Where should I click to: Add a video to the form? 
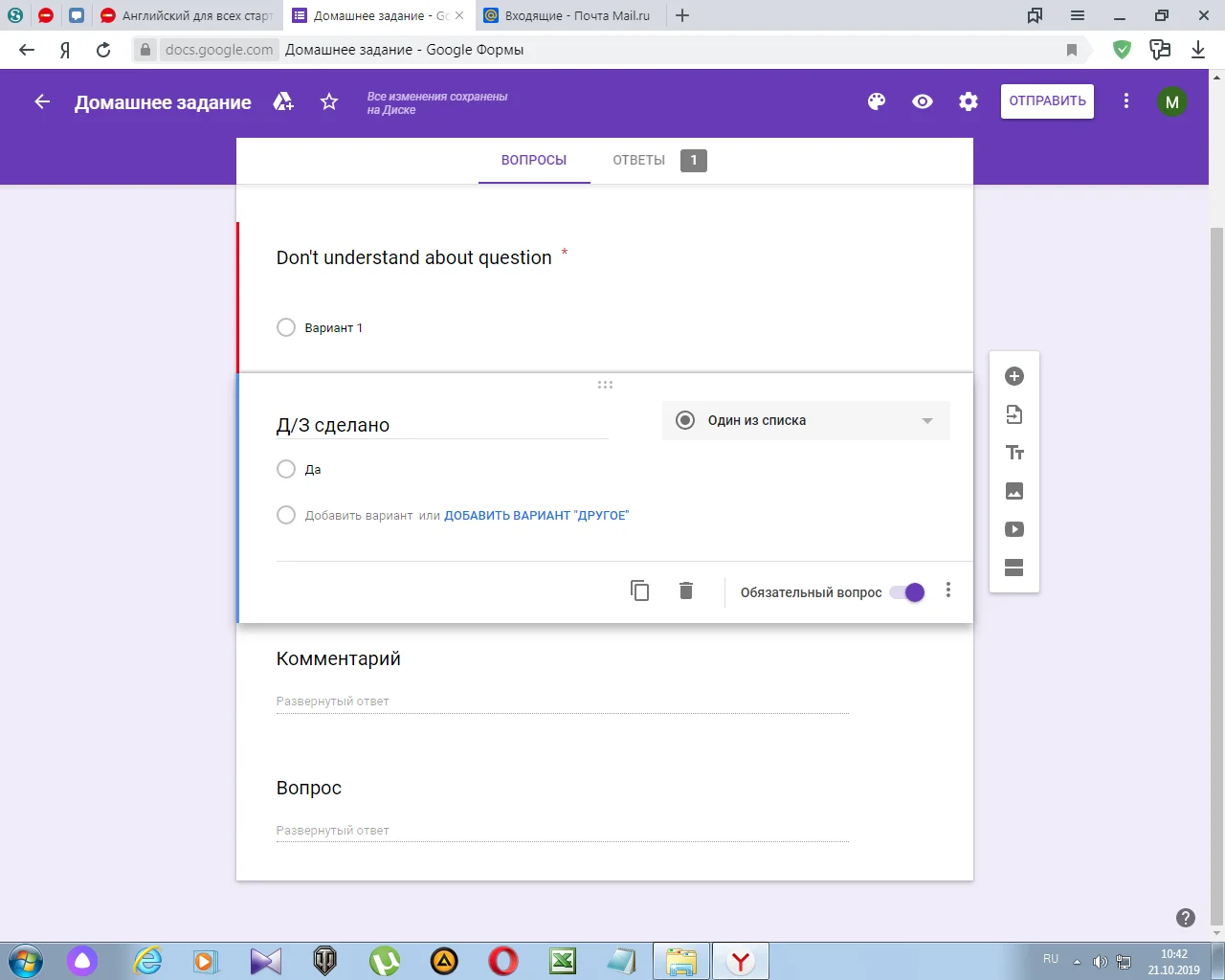[x=1014, y=529]
